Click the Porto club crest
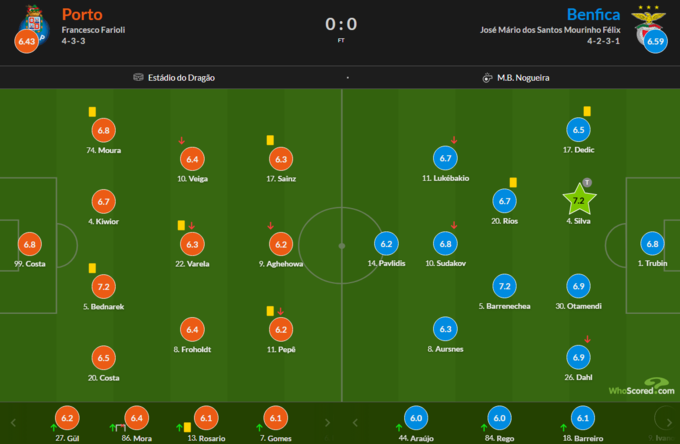The height and width of the screenshot is (444, 680). click(27, 20)
